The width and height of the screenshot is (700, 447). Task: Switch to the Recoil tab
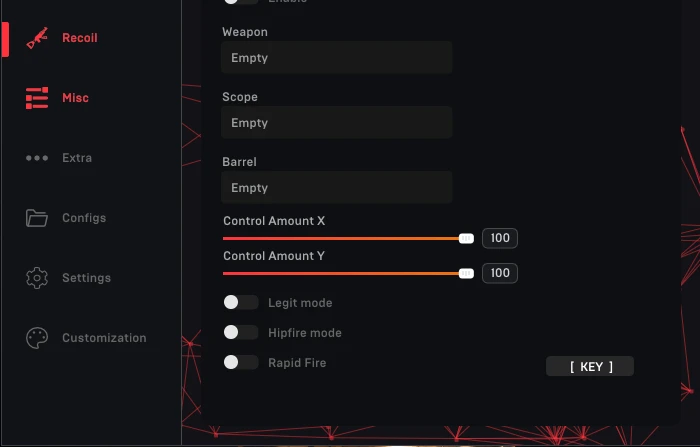click(x=80, y=38)
